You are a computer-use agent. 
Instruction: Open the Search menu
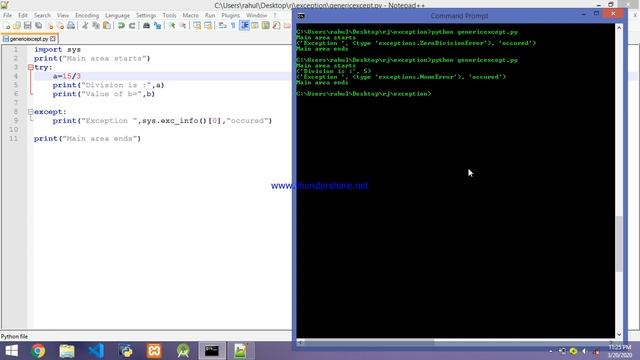click(x=42, y=16)
